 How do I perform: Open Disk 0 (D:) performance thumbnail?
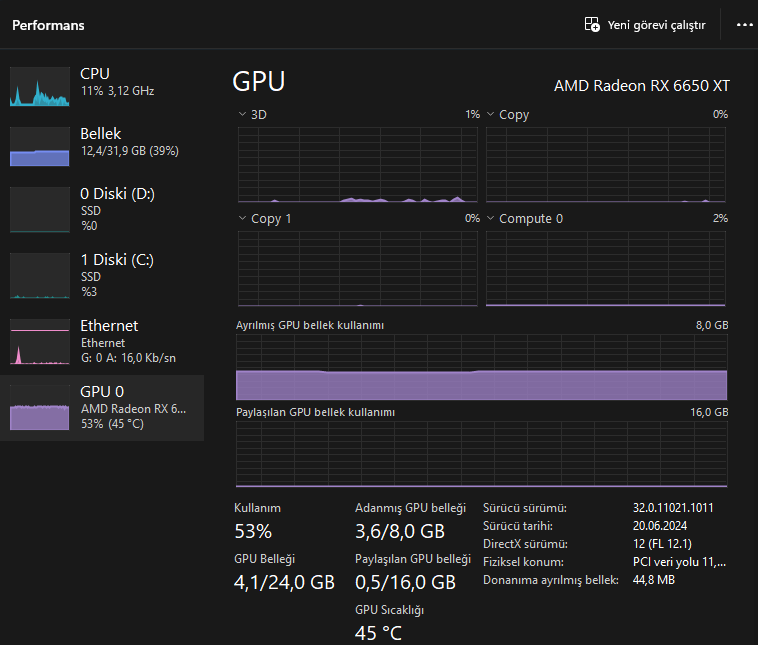tap(40, 209)
